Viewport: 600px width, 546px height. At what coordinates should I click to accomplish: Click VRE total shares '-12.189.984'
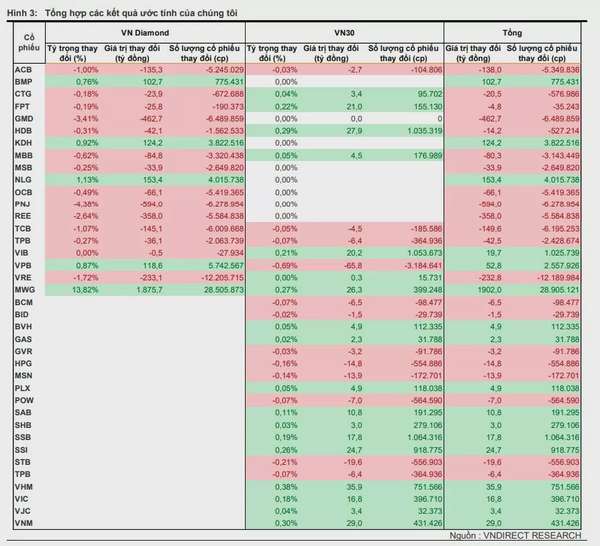click(558, 278)
